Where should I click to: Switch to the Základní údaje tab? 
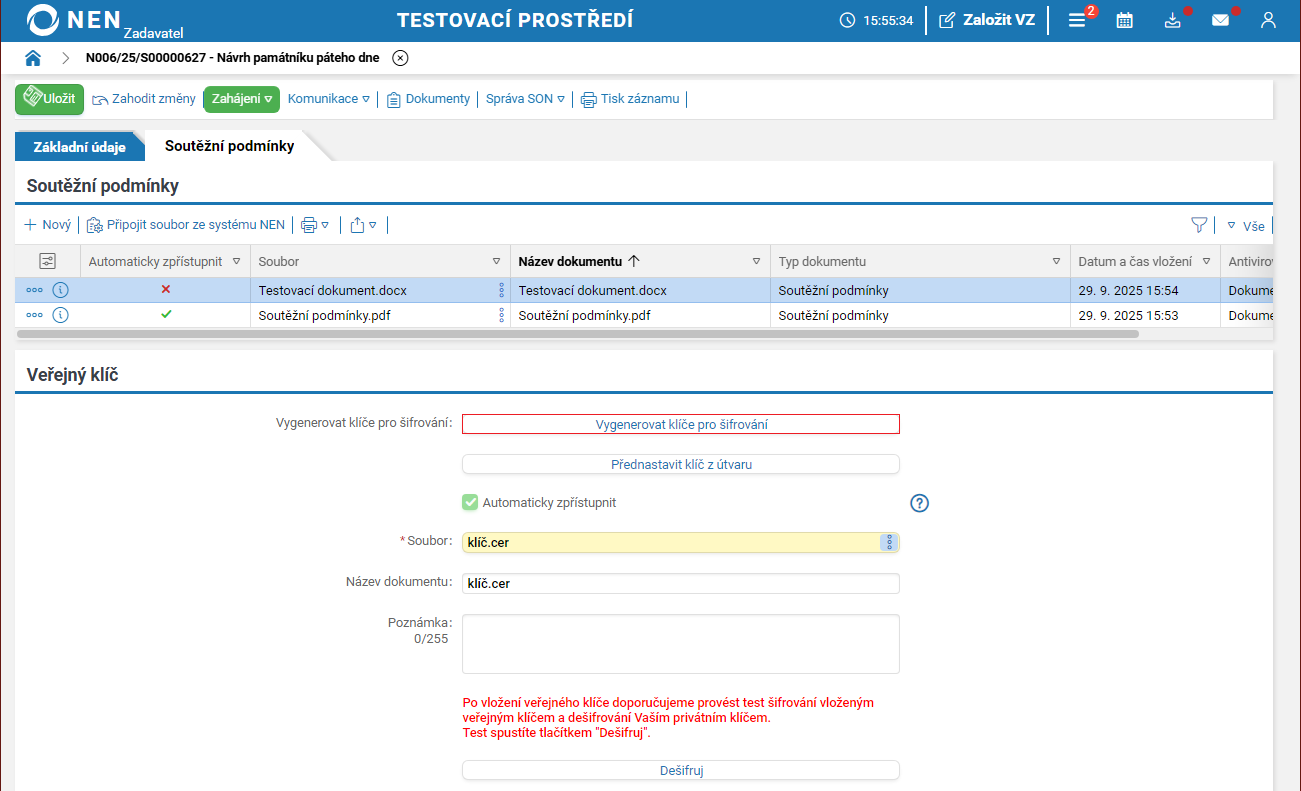click(80, 147)
